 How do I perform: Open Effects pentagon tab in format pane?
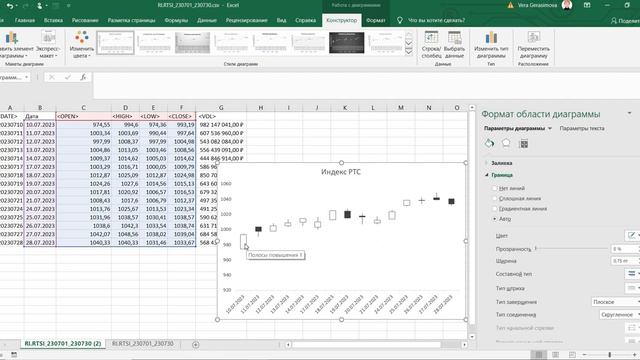coord(506,143)
